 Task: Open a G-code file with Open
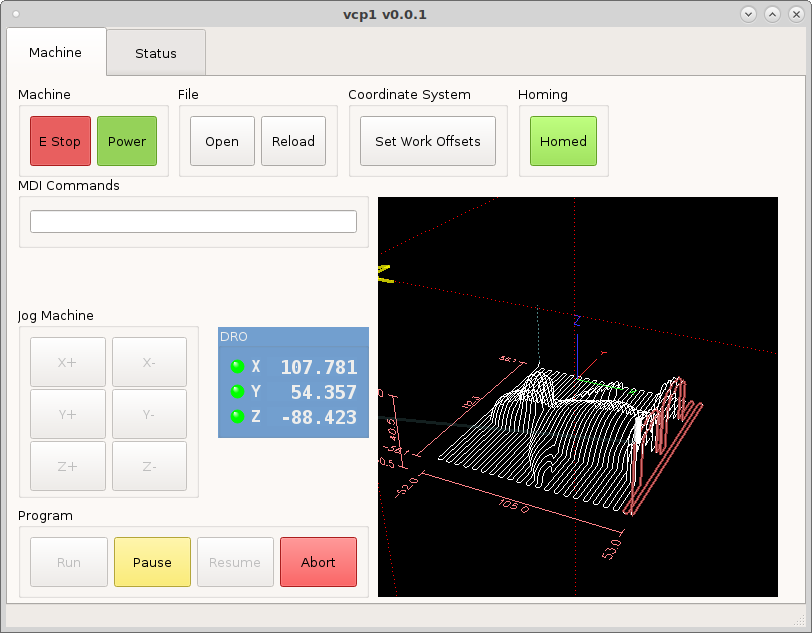[x=222, y=141]
